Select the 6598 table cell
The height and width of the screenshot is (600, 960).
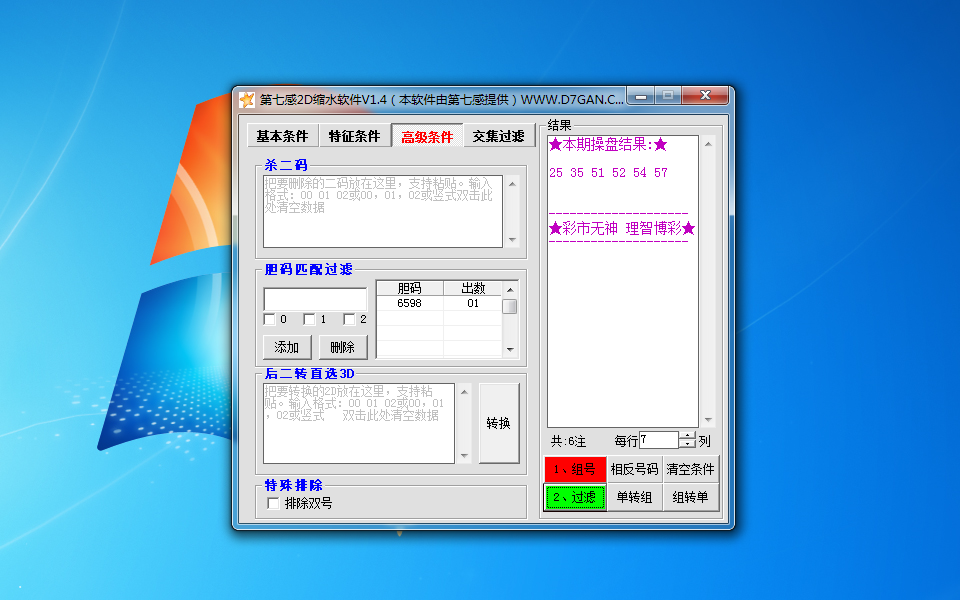410,303
